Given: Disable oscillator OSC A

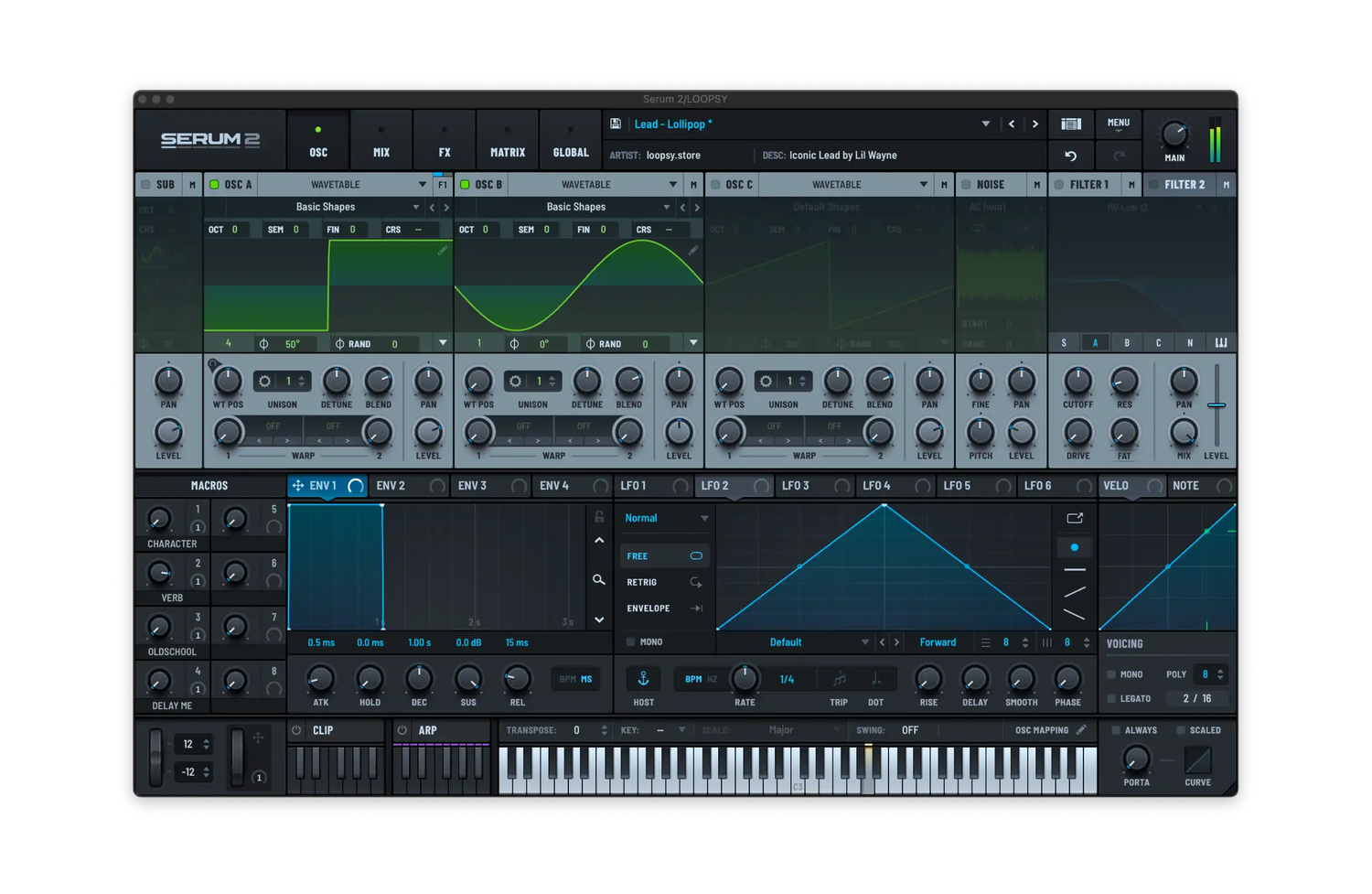Looking at the screenshot, I should point(214,185).
